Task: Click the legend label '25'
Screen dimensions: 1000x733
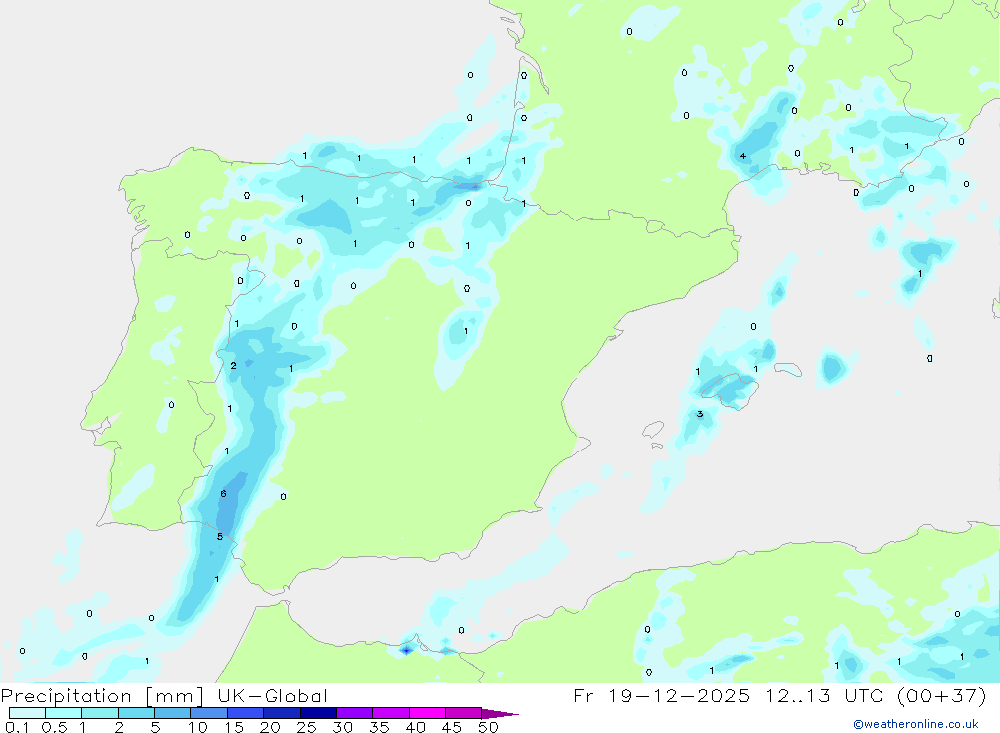Action: (306, 727)
